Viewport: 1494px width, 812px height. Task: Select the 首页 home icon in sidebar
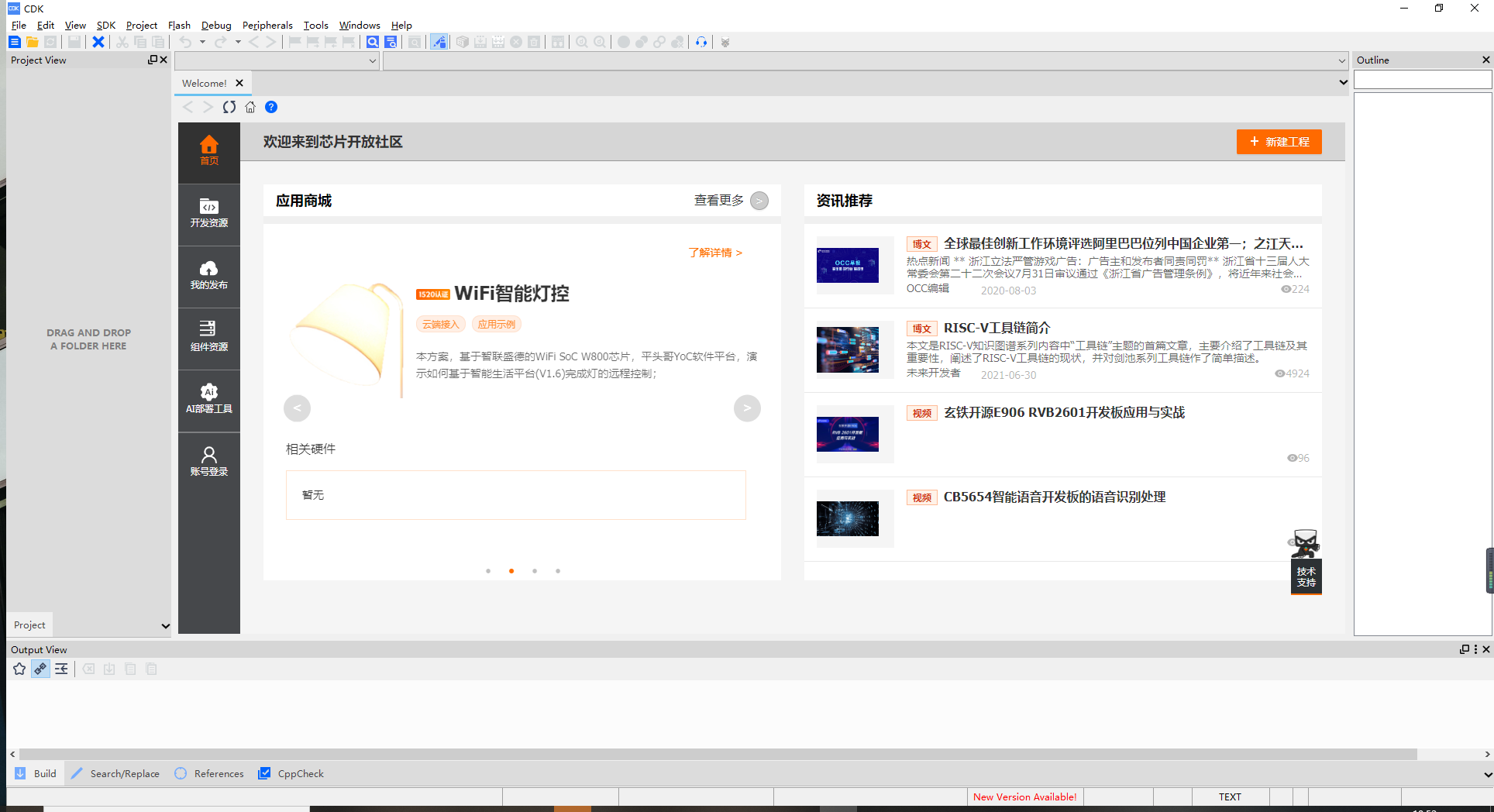208,150
